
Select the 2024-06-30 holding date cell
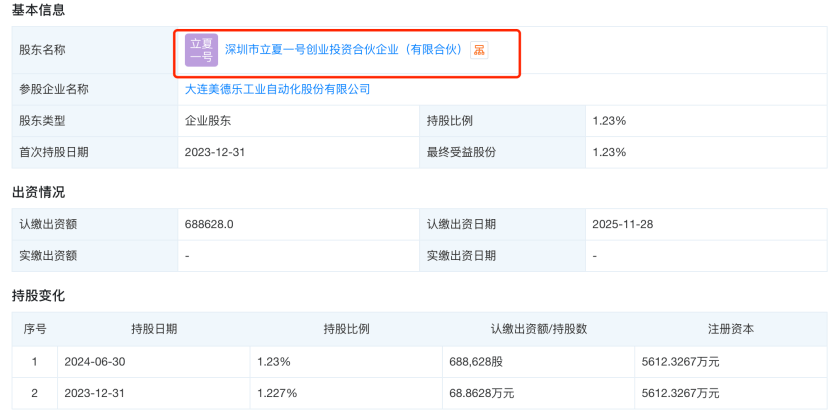point(154,362)
